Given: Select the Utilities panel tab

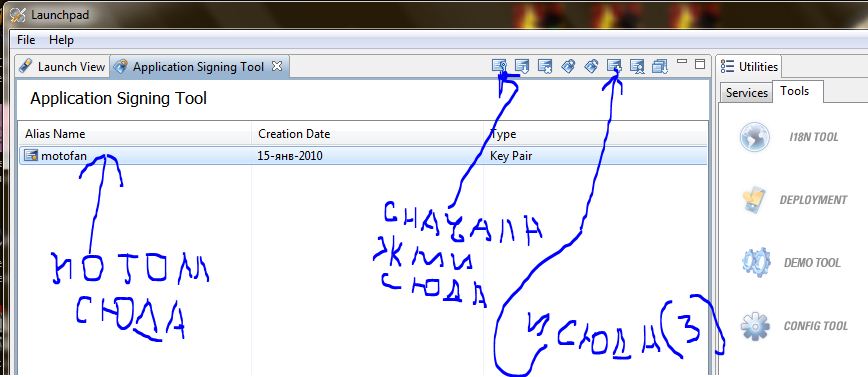Looking at the screenshot, I should click(750, 67).
